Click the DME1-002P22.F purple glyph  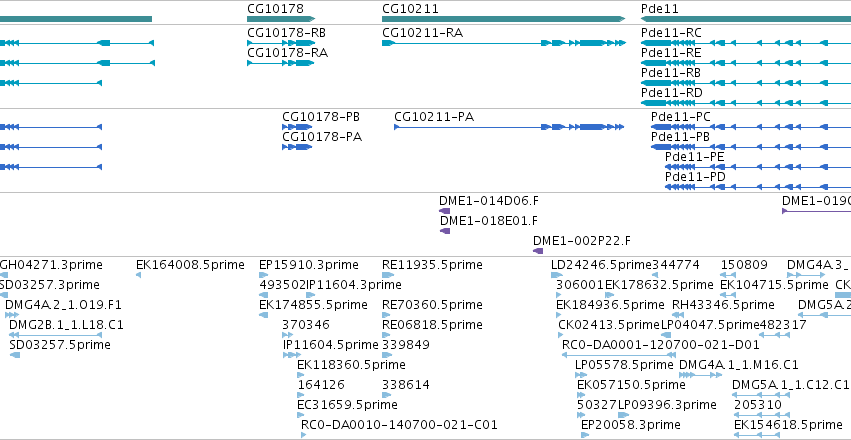pos(538,251)
